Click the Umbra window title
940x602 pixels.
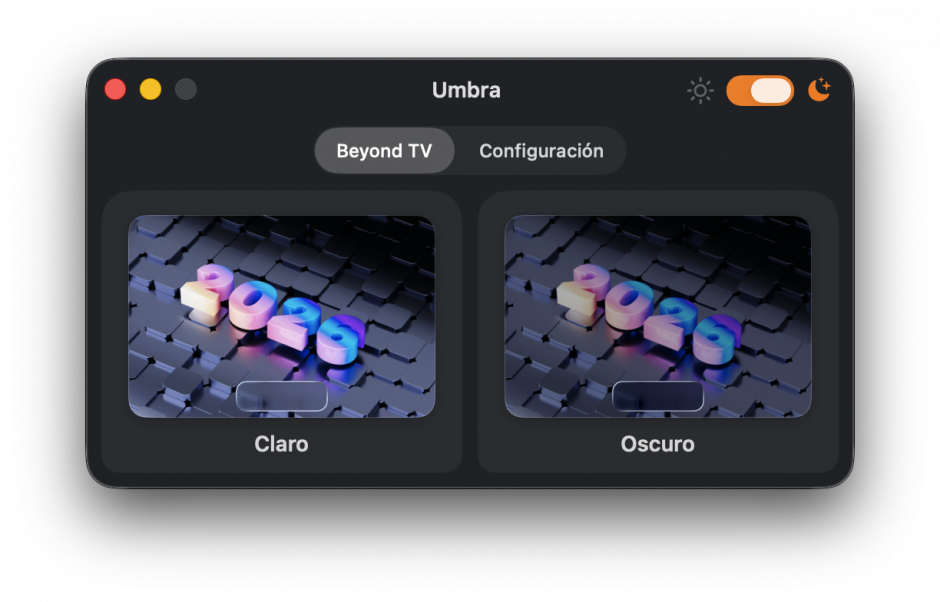tap(466, 90)
